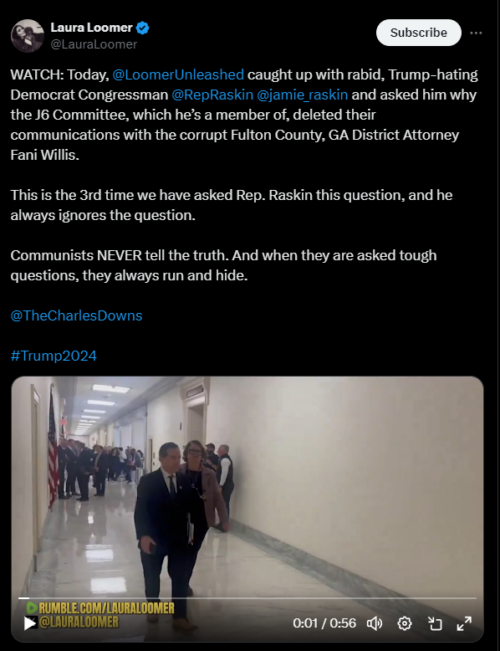Click the Subscribe button
Viewport: 500px width, 651px height.
pos(419,32)
